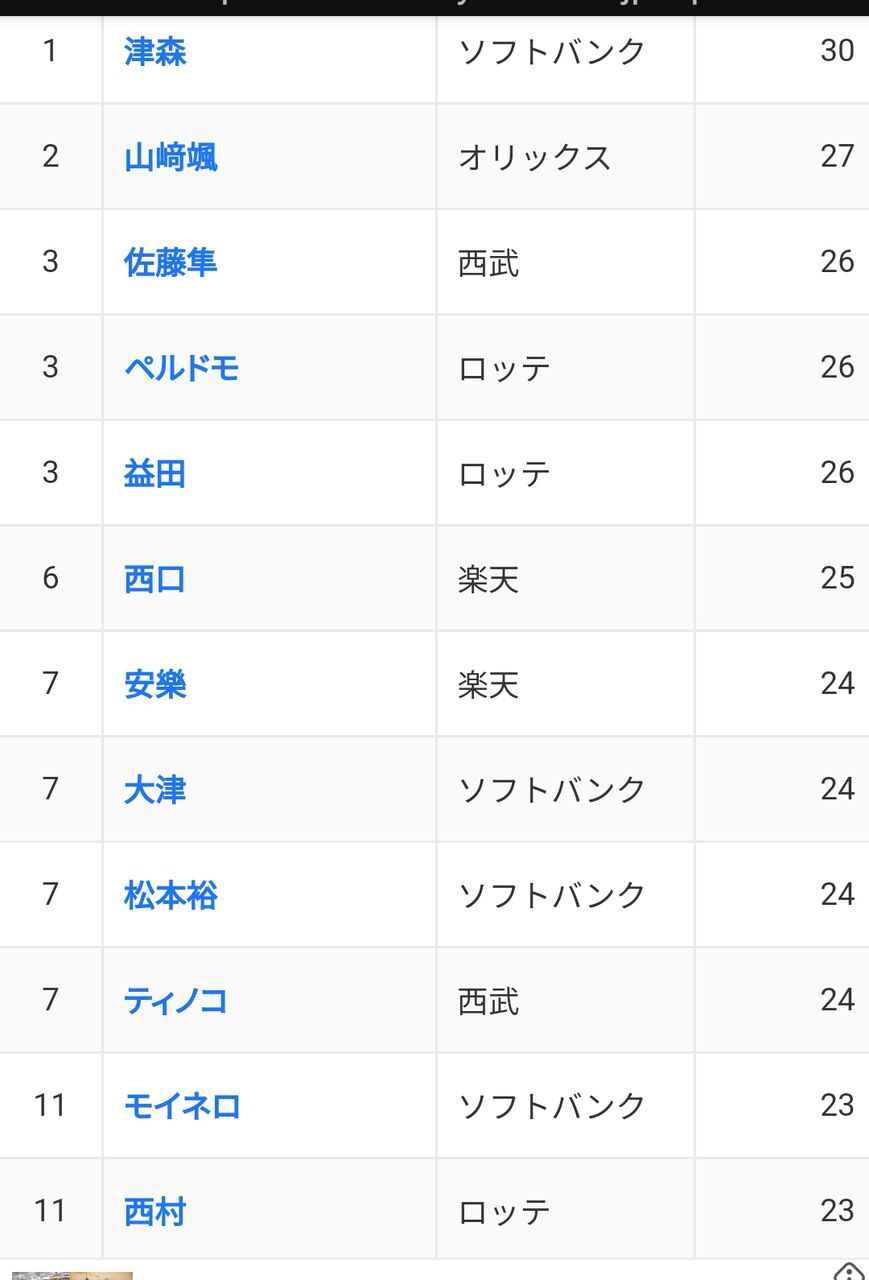
Task: Click the ロッテ team cell in 西村's row
Action: [566, 1212]
